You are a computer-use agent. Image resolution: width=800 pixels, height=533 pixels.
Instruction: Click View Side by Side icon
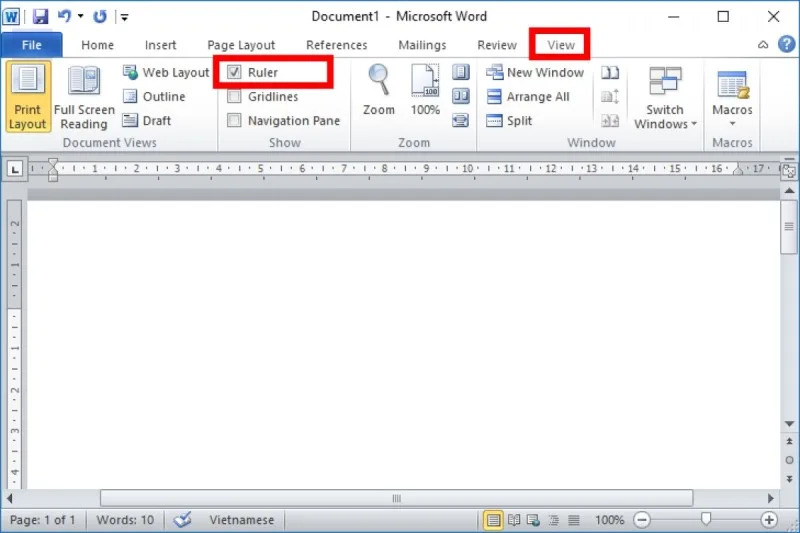click(610, 72)
